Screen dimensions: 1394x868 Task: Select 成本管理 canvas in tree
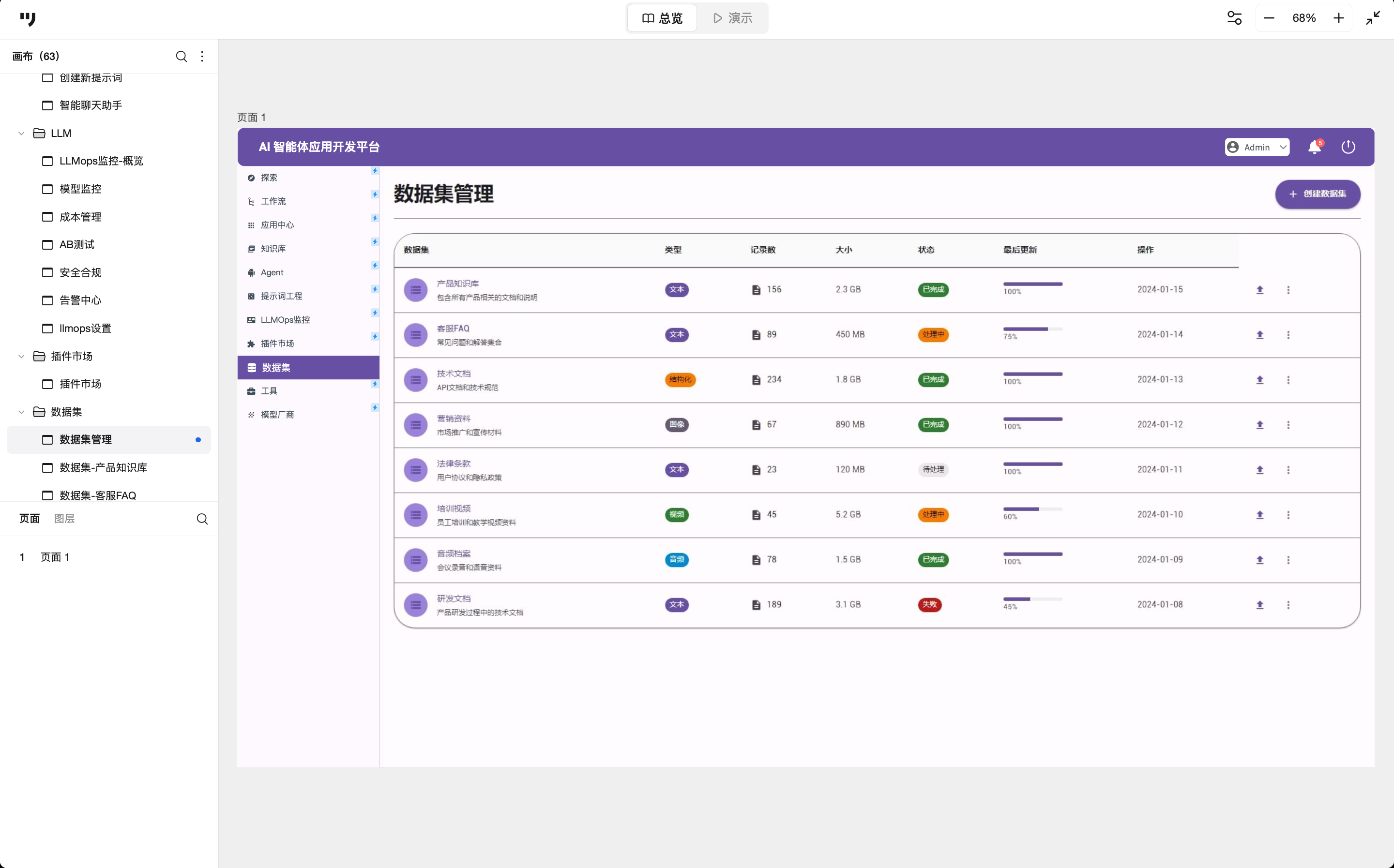pos(80,217)
